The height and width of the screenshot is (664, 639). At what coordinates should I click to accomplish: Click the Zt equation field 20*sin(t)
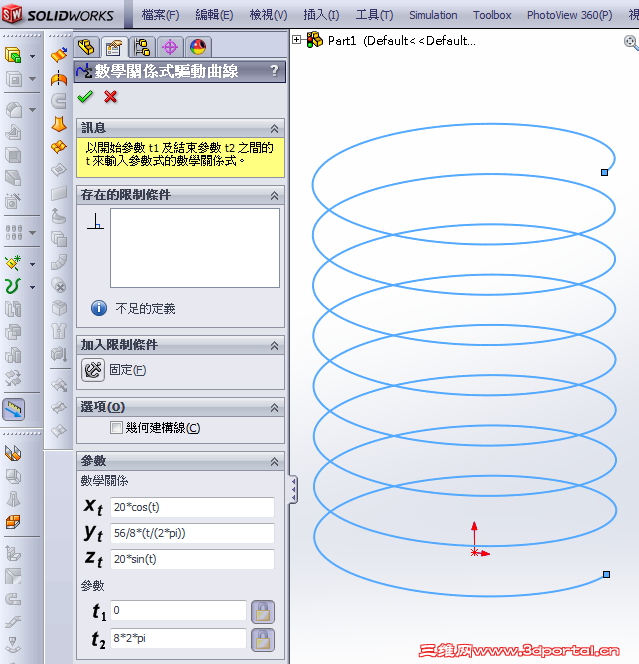coord(193,559)
